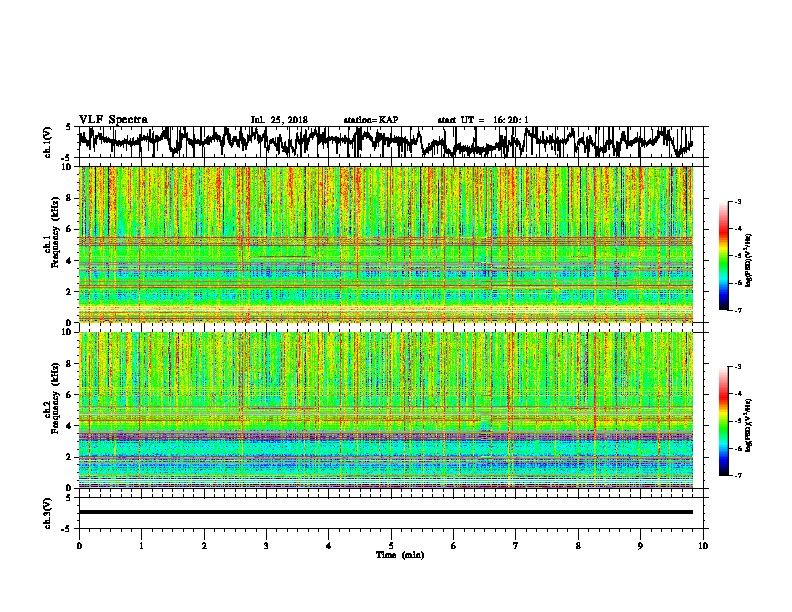Viewport: 792px width, 612px height.
Task: Click the "10" label on the time axis
Action: pyautogui.click(x=703, y=546)
